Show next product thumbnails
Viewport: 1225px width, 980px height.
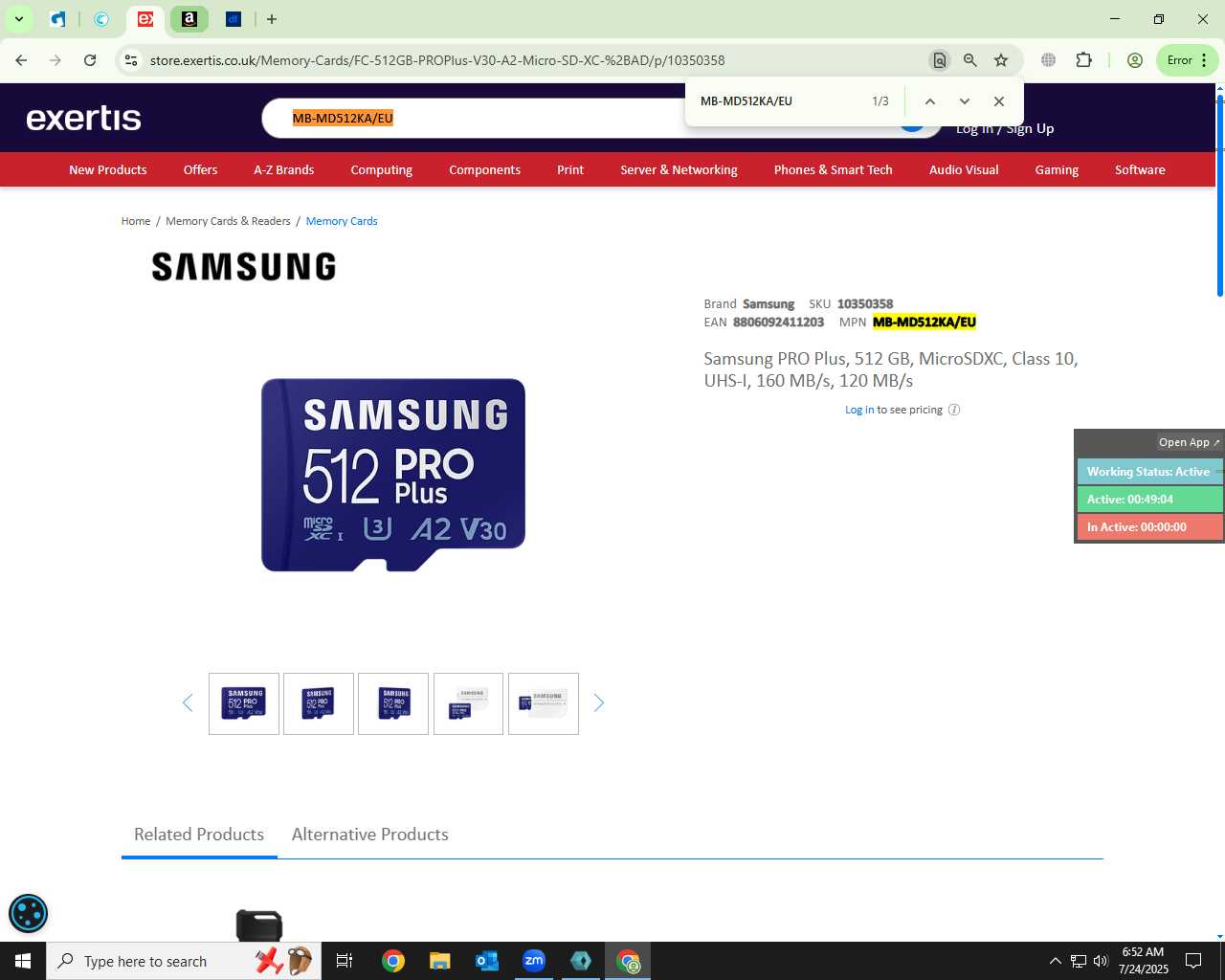click(x=599, y=703)
